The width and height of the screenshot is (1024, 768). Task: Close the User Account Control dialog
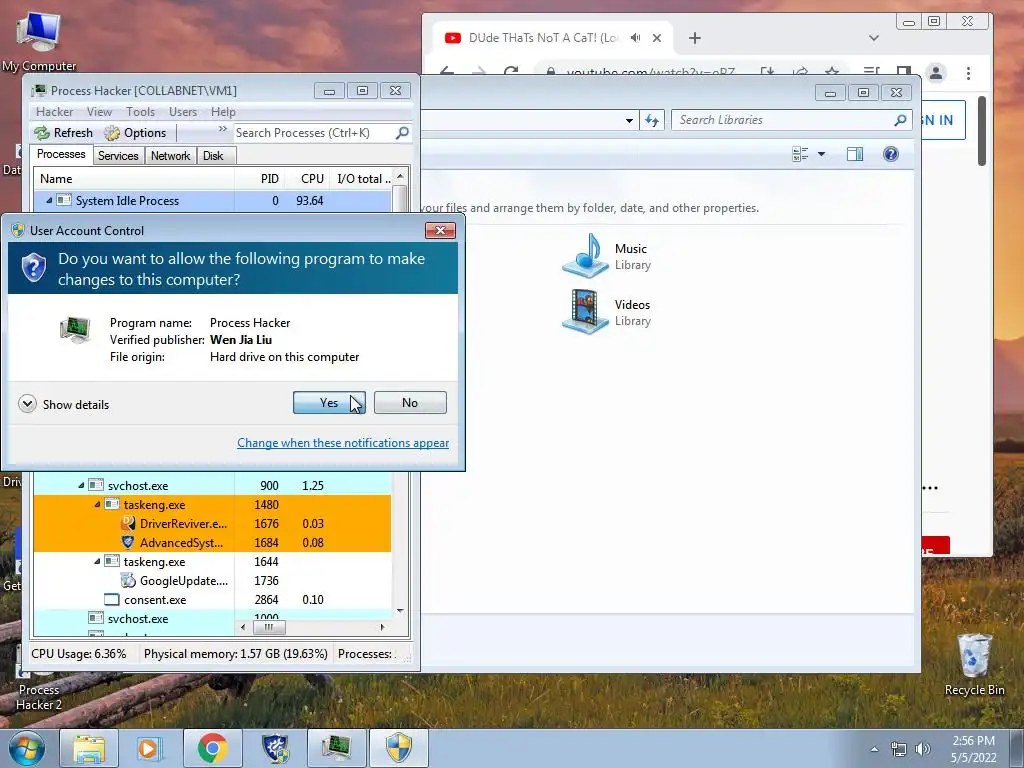(440, 231)
